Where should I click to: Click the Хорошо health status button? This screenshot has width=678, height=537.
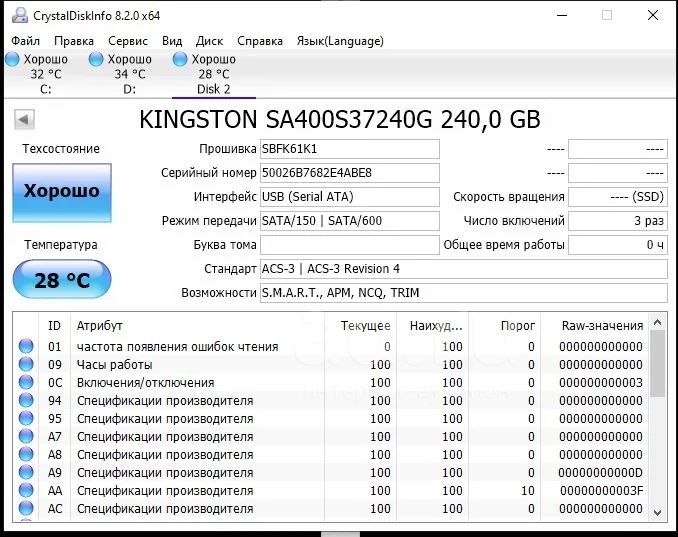click(62, 193)
